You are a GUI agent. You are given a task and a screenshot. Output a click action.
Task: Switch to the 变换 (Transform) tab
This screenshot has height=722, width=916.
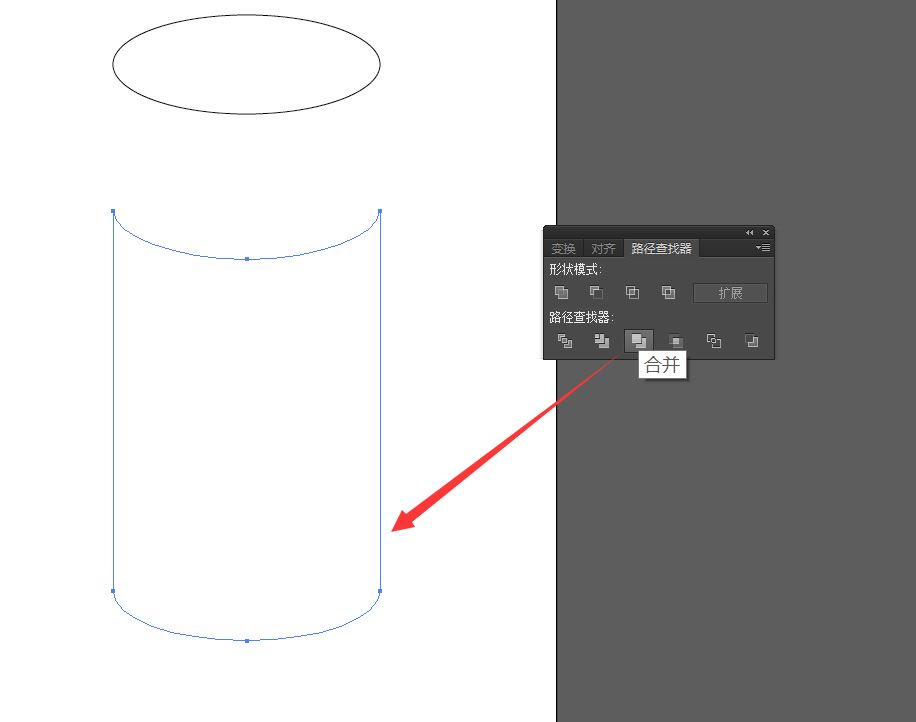point(564,249)
